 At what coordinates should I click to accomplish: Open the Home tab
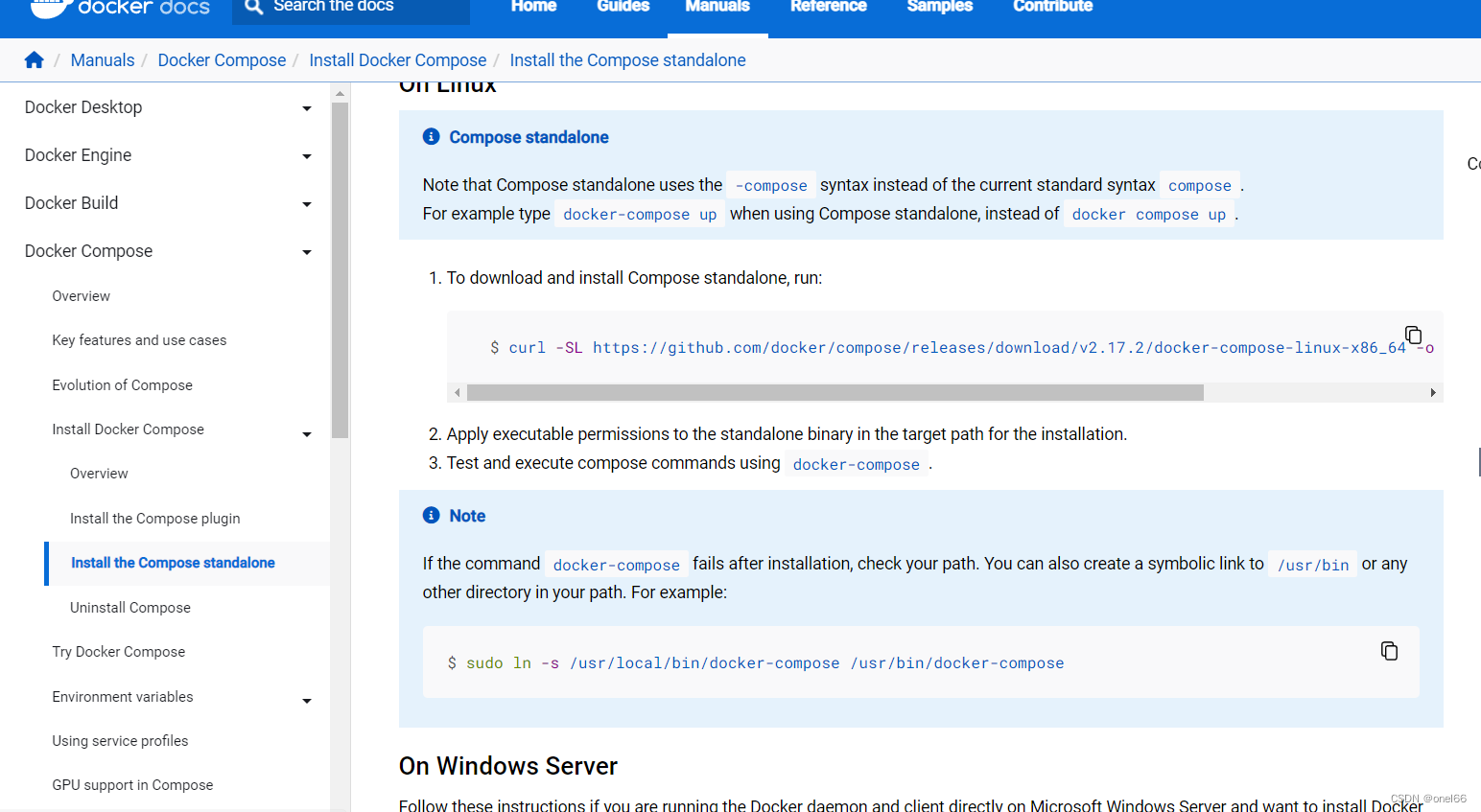point(533,7)
